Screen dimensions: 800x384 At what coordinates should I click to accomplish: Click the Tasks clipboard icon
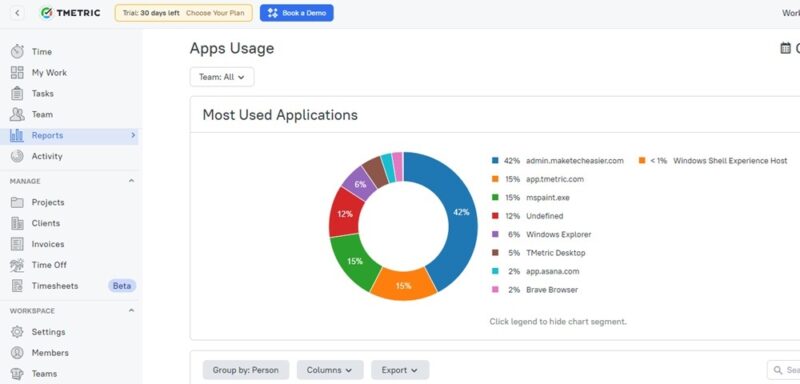point(17,93)
